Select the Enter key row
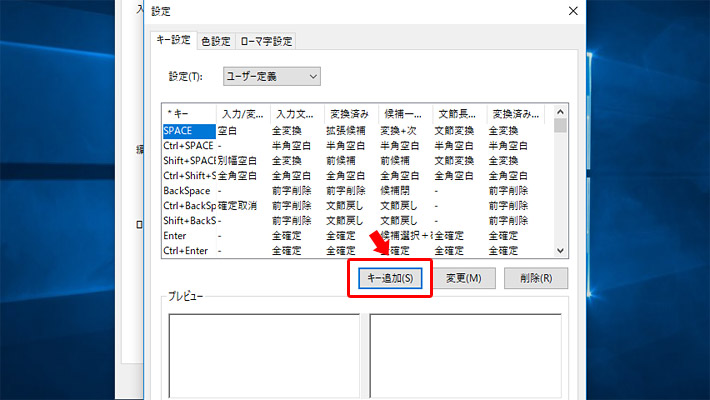710x400 pixels. tap(188, 235)
